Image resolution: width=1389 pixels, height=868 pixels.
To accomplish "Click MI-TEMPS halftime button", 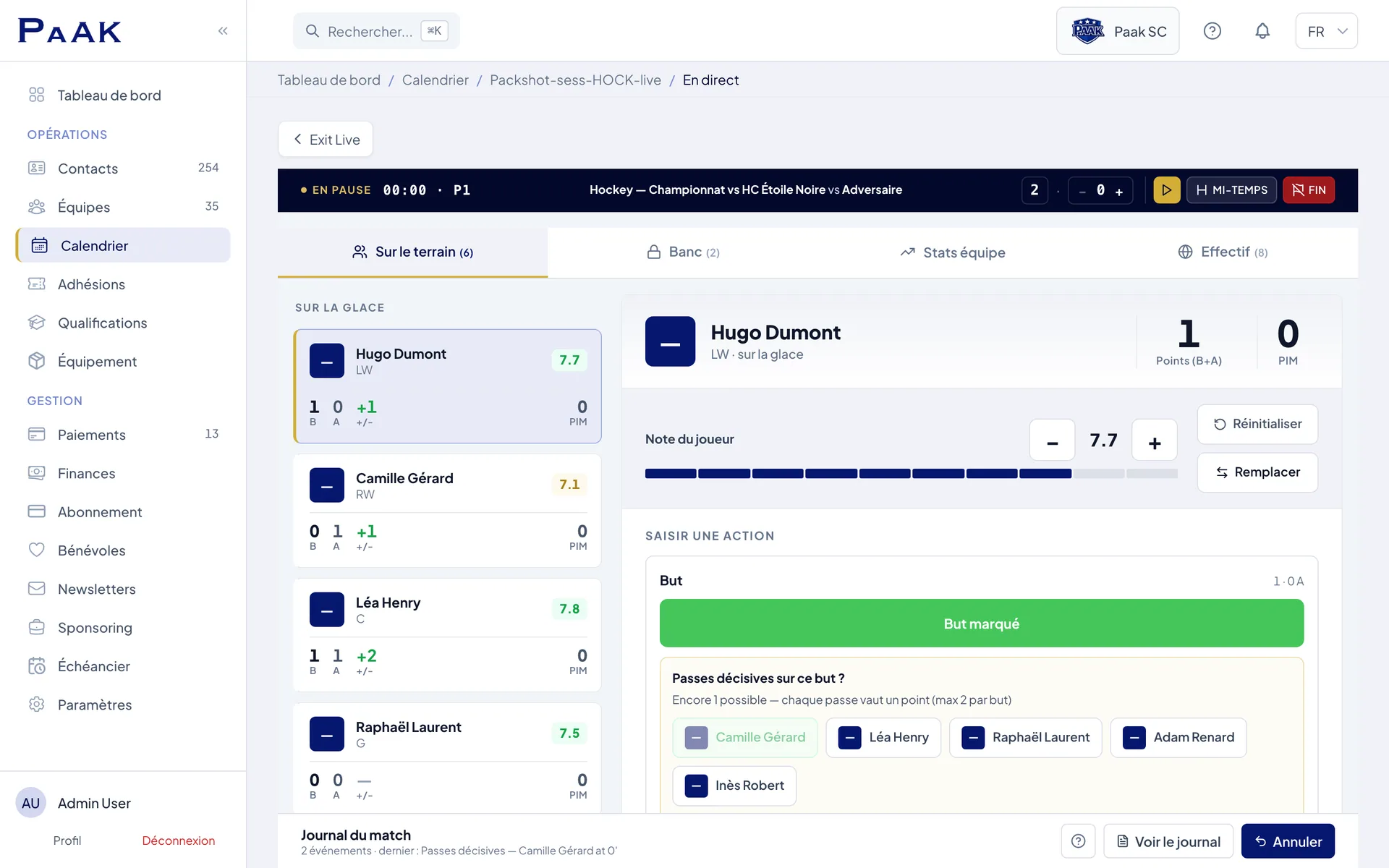I will point(1231,190).
